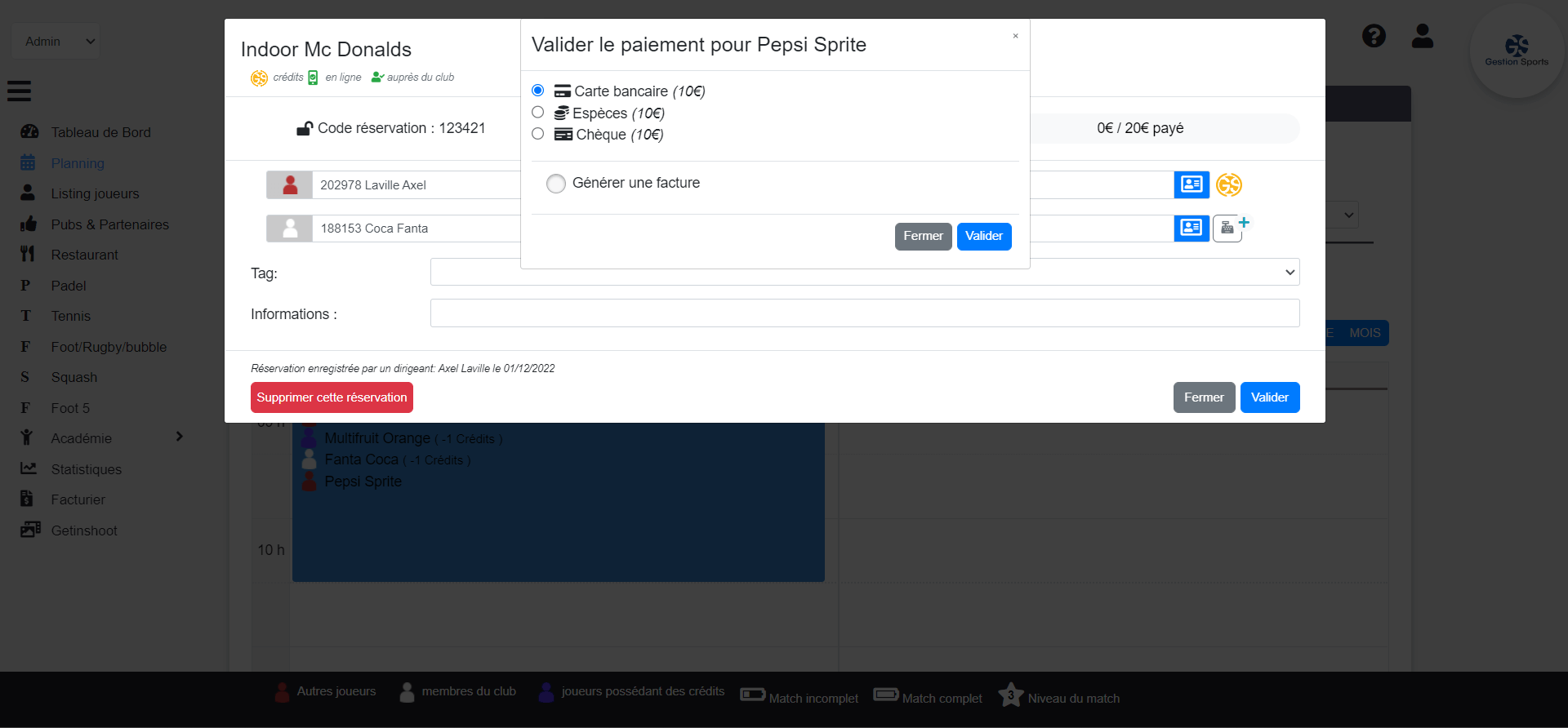Click the Informations input field
The width and height of the screenshot is (1568, 728).
click(865, 313)
